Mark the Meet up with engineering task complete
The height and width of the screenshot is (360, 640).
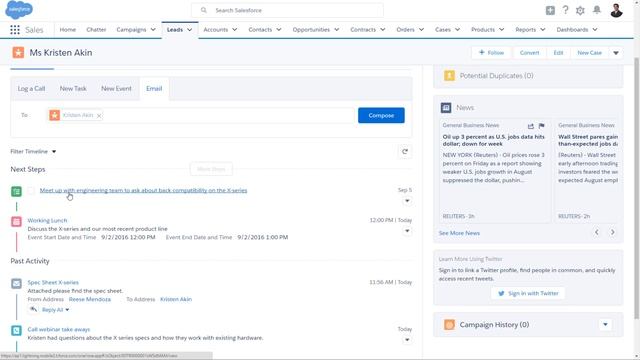click(x=31, y=191)
